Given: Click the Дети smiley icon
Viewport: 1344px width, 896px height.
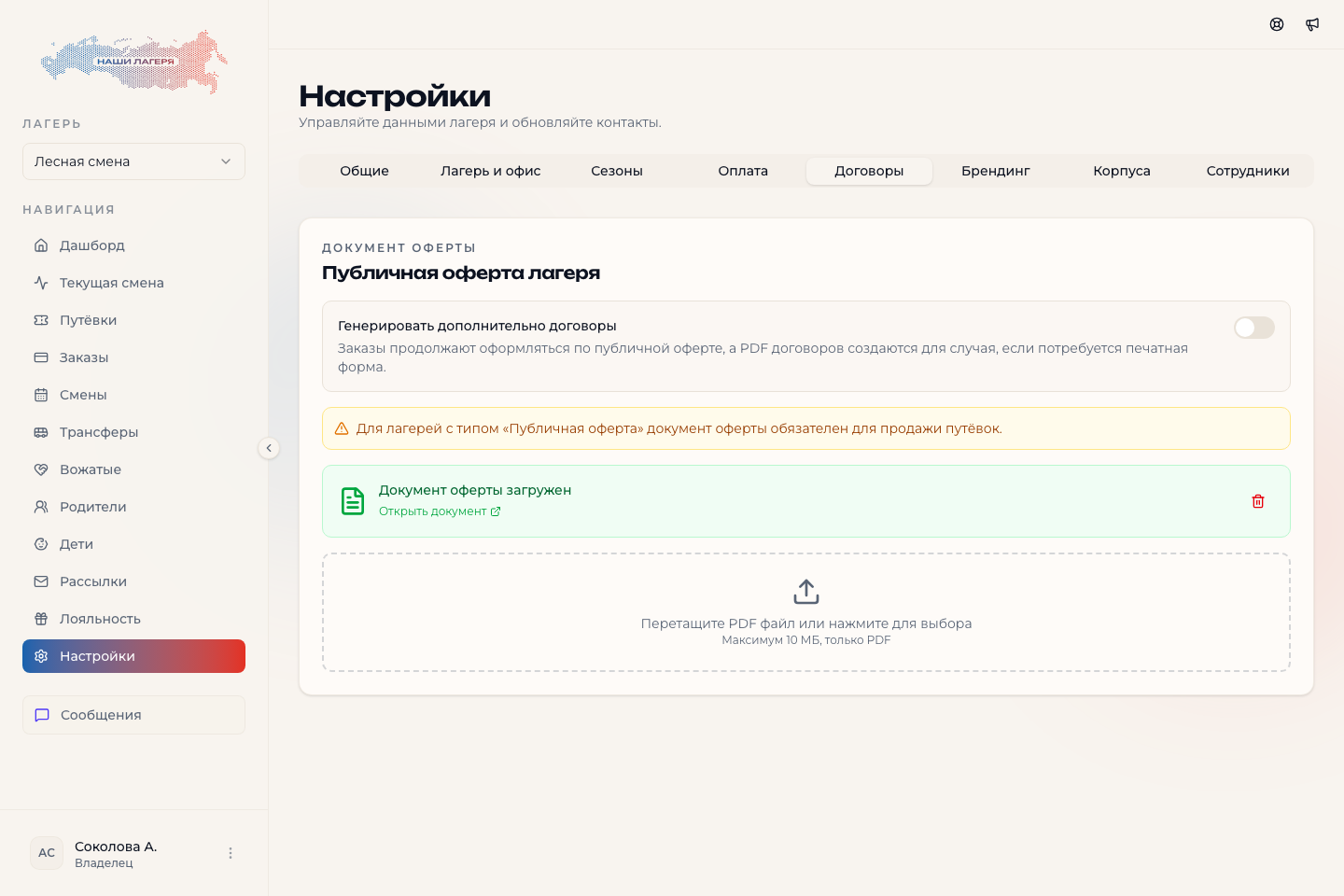Looking at the screenshot, I should click(x=41, y=544).
